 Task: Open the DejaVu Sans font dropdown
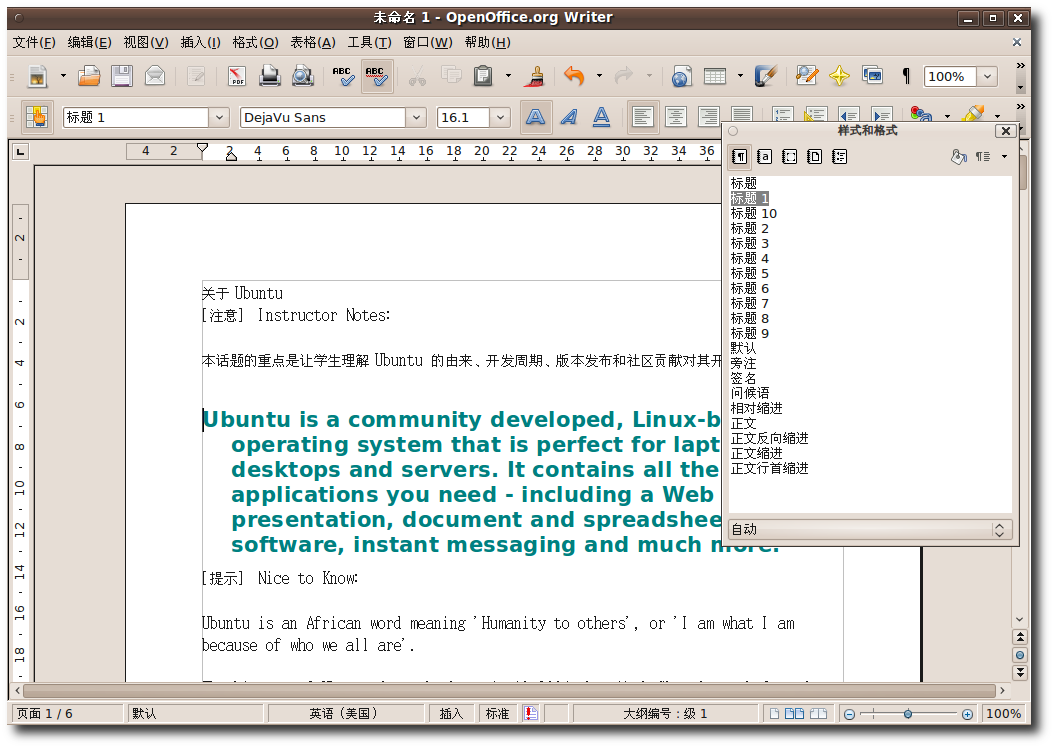click(417, 118)
